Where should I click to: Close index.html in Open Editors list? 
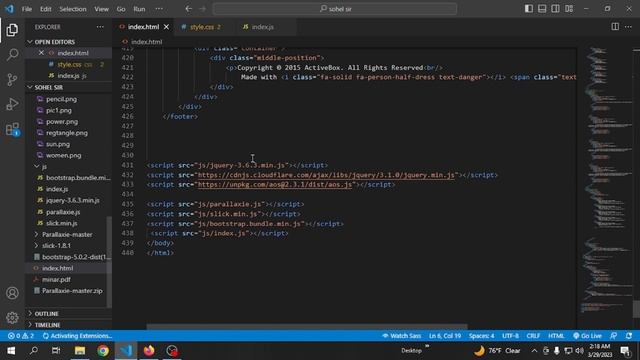pyautogui.click(x=41, y=53)
